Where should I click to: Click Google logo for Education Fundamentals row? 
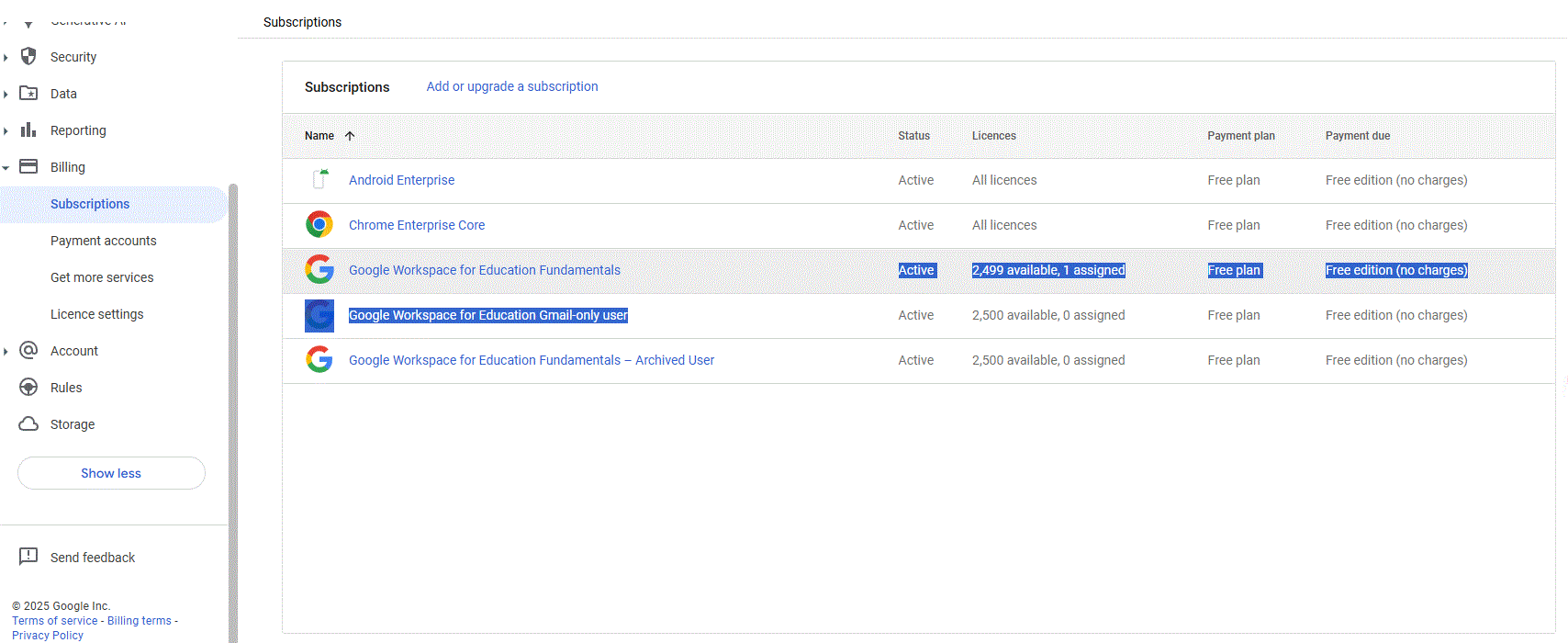pyautogui.click(x=319, y=269)
